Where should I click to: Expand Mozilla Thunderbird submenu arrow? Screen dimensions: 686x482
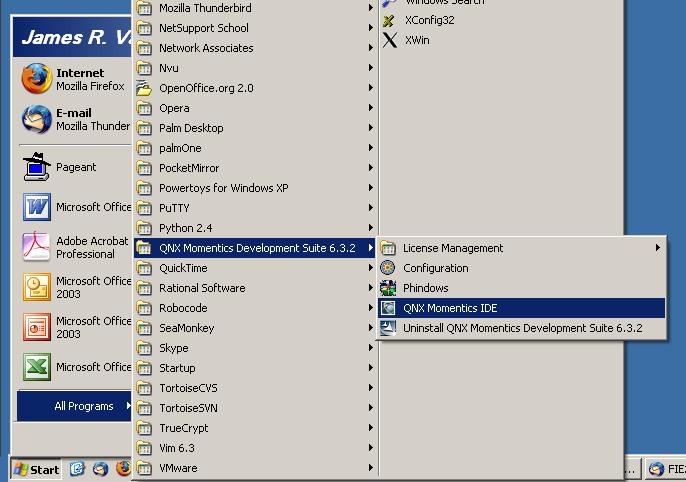click(371, 7)
